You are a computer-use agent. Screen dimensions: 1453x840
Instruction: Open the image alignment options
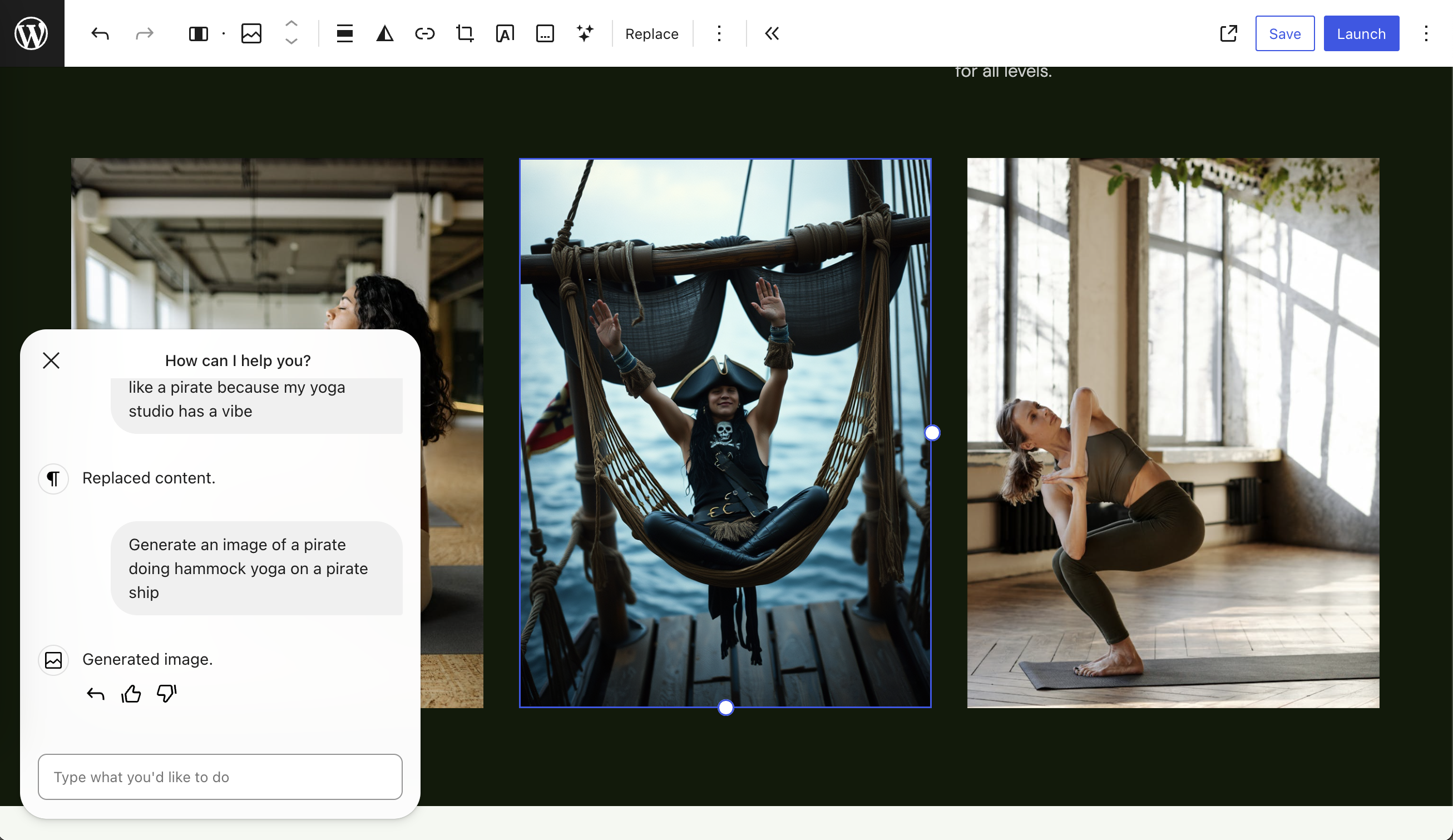click(345, 33)
